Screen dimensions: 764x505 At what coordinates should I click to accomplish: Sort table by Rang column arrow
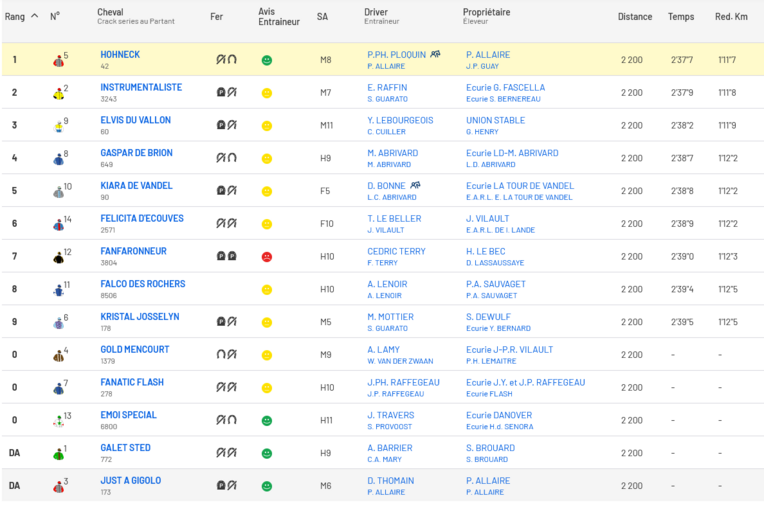(x=35, y=16)
